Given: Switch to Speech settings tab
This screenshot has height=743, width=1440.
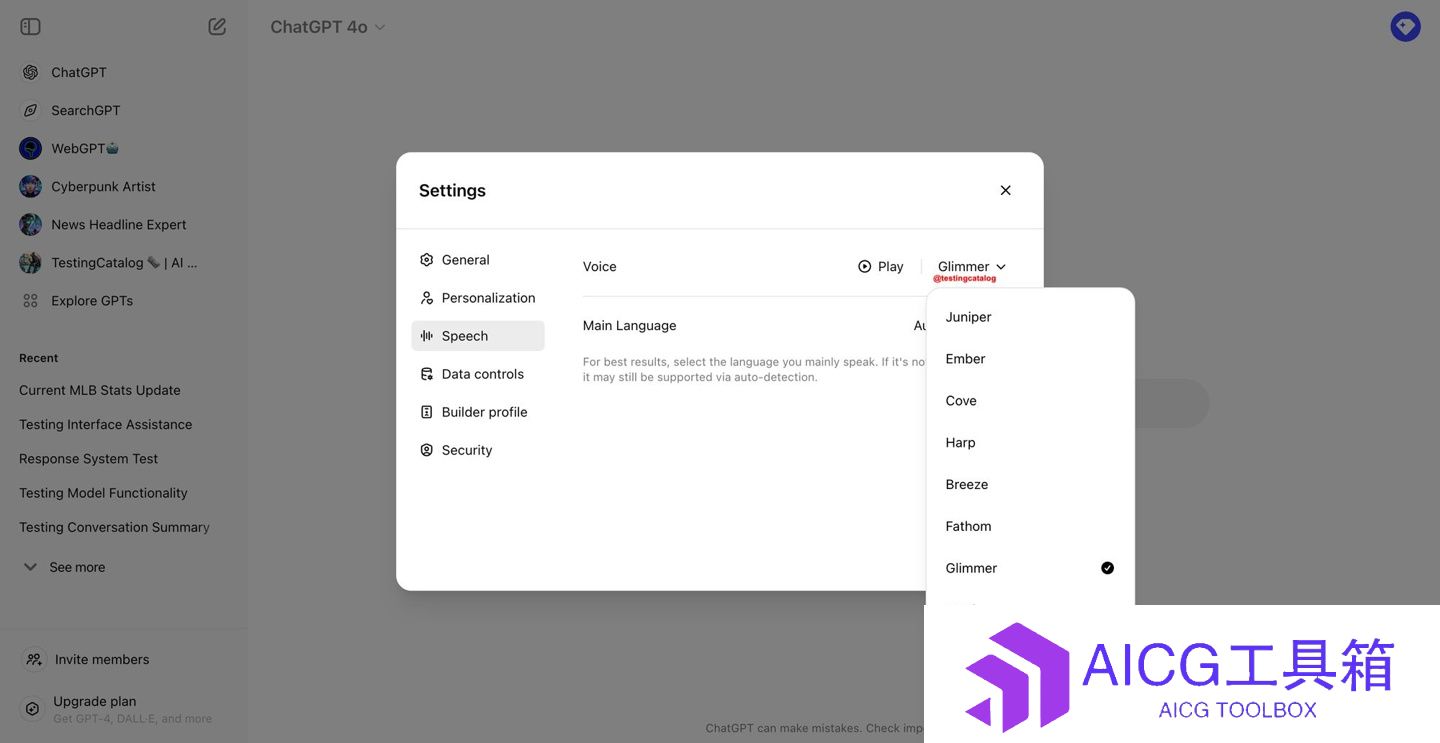Looking at the screenshot, I should click(478, 336).
